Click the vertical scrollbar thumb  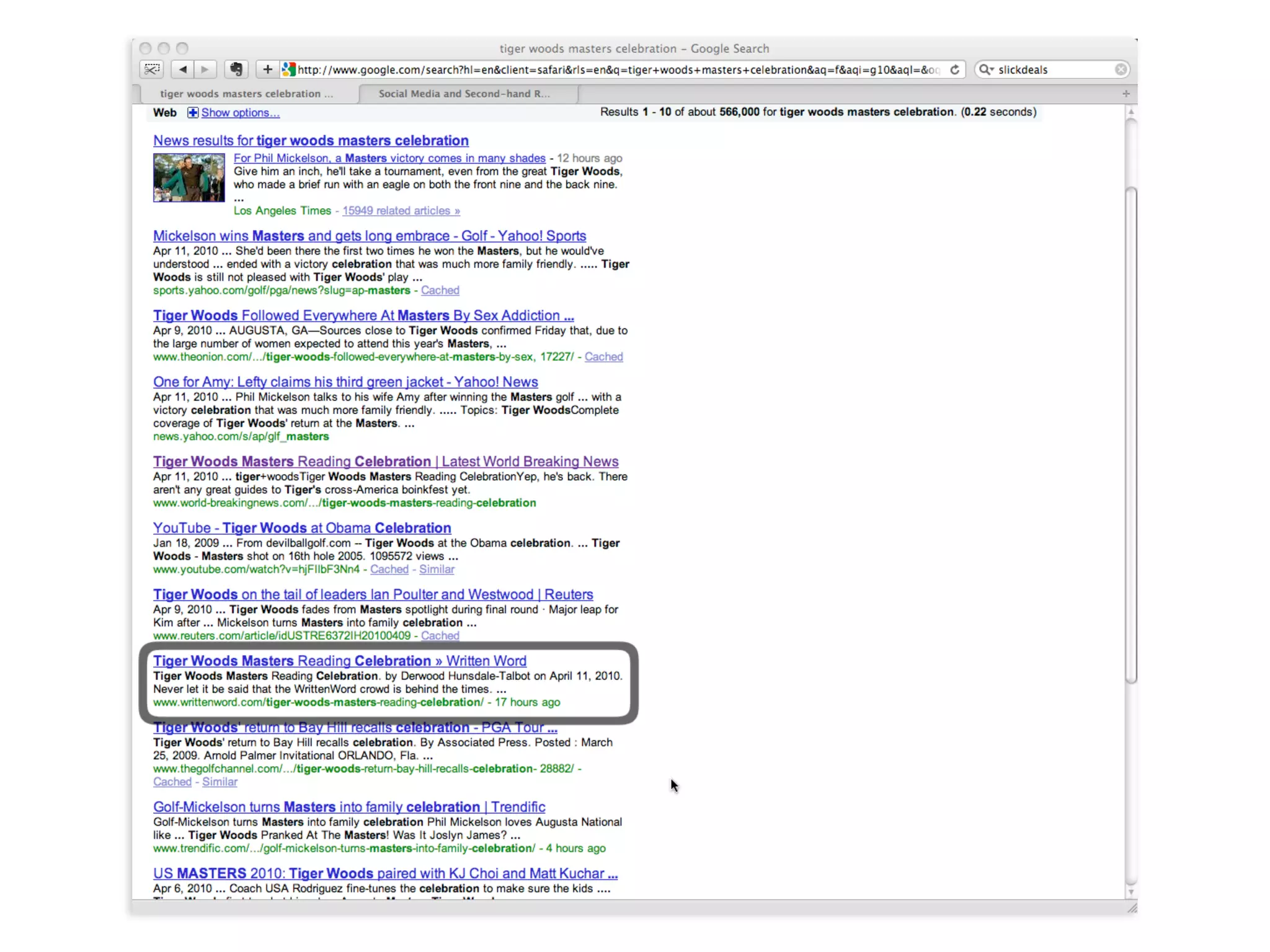click(x=1131, y=434)
